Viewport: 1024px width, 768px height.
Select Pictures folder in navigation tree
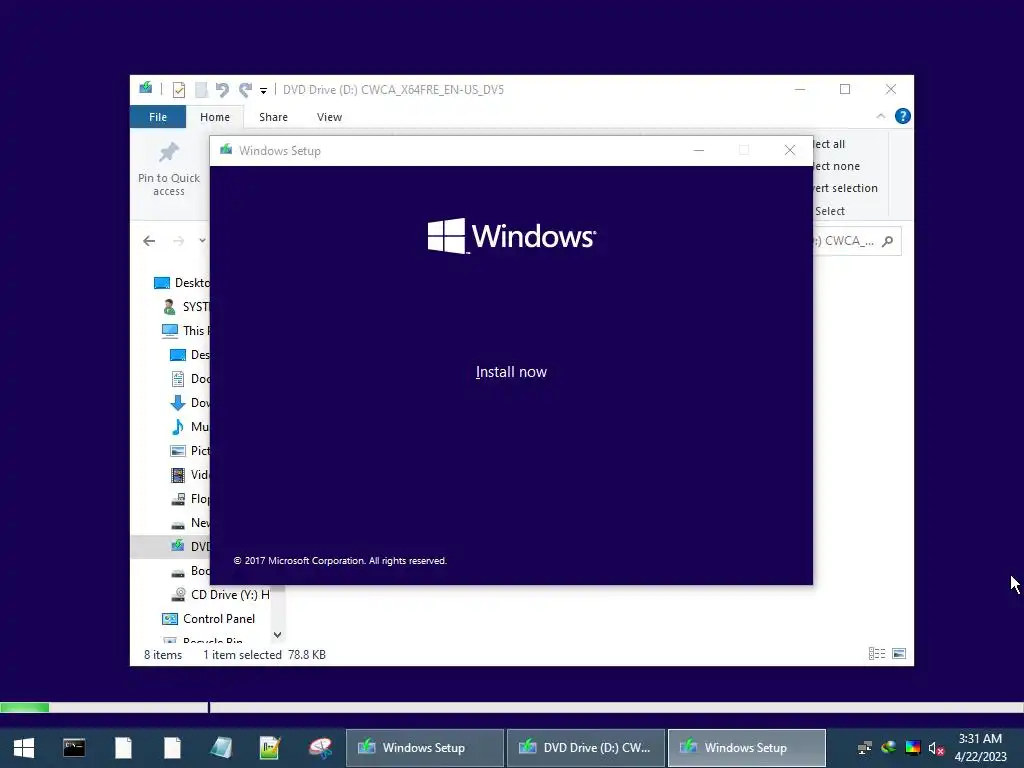189,451
